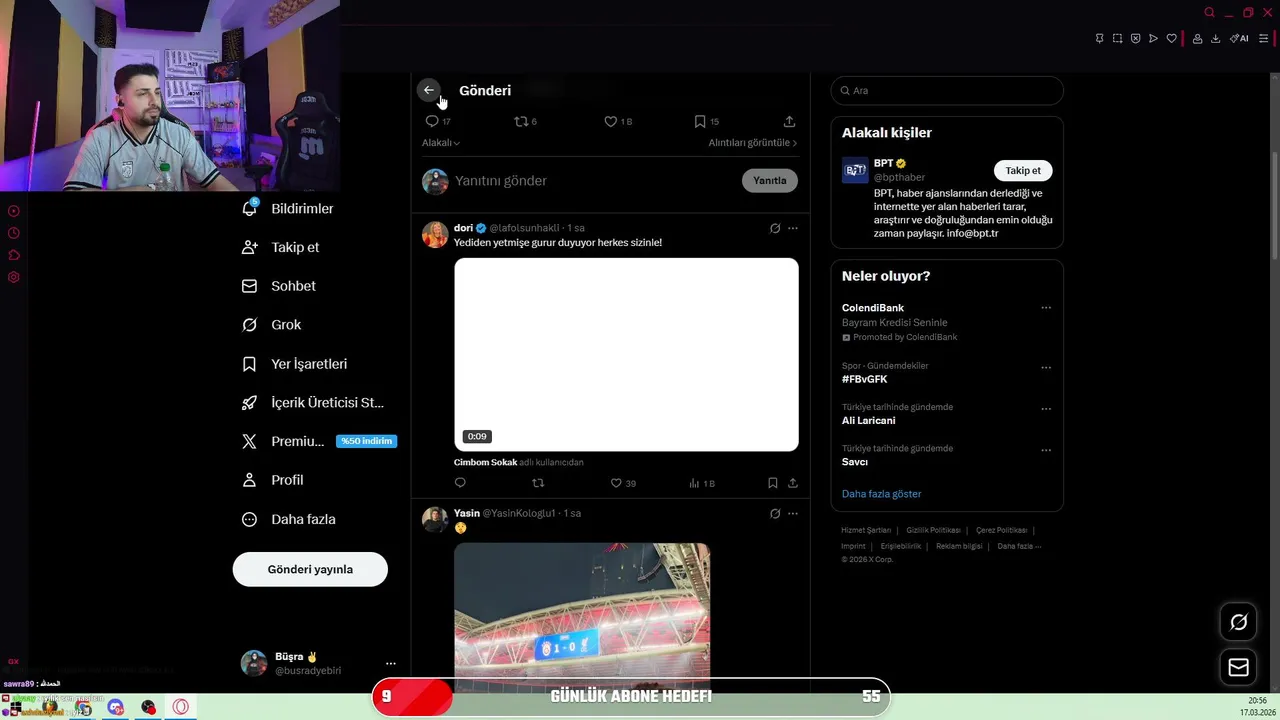View analytics icon on dori's reply

694,483
